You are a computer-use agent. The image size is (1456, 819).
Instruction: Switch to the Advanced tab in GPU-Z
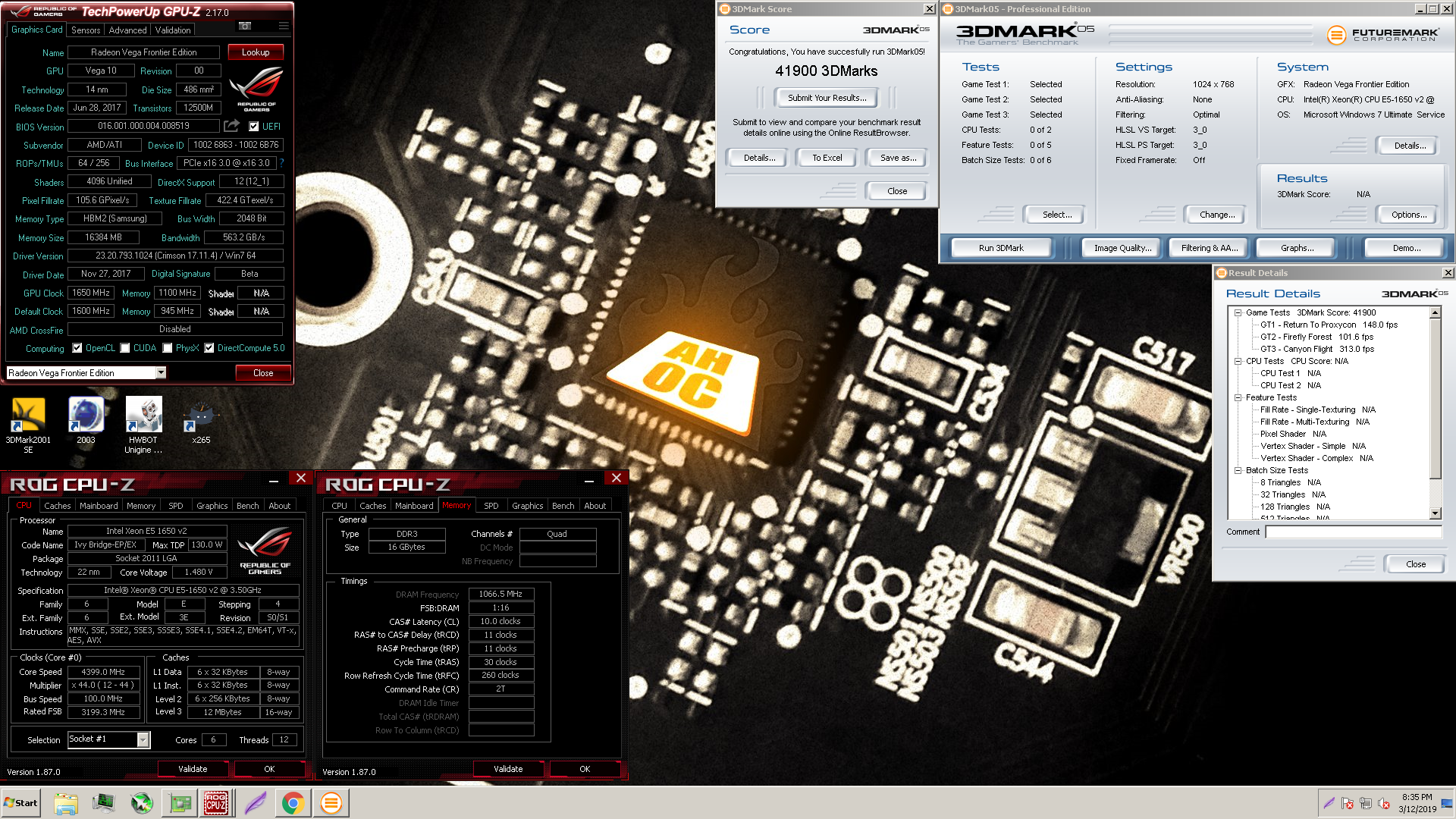(127, 30)
